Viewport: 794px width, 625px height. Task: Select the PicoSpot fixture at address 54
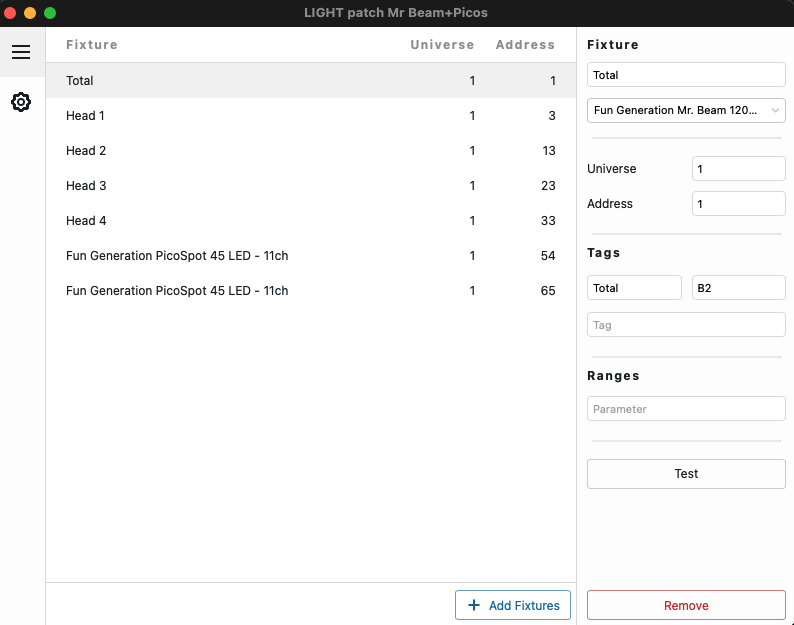pos(311,255)
